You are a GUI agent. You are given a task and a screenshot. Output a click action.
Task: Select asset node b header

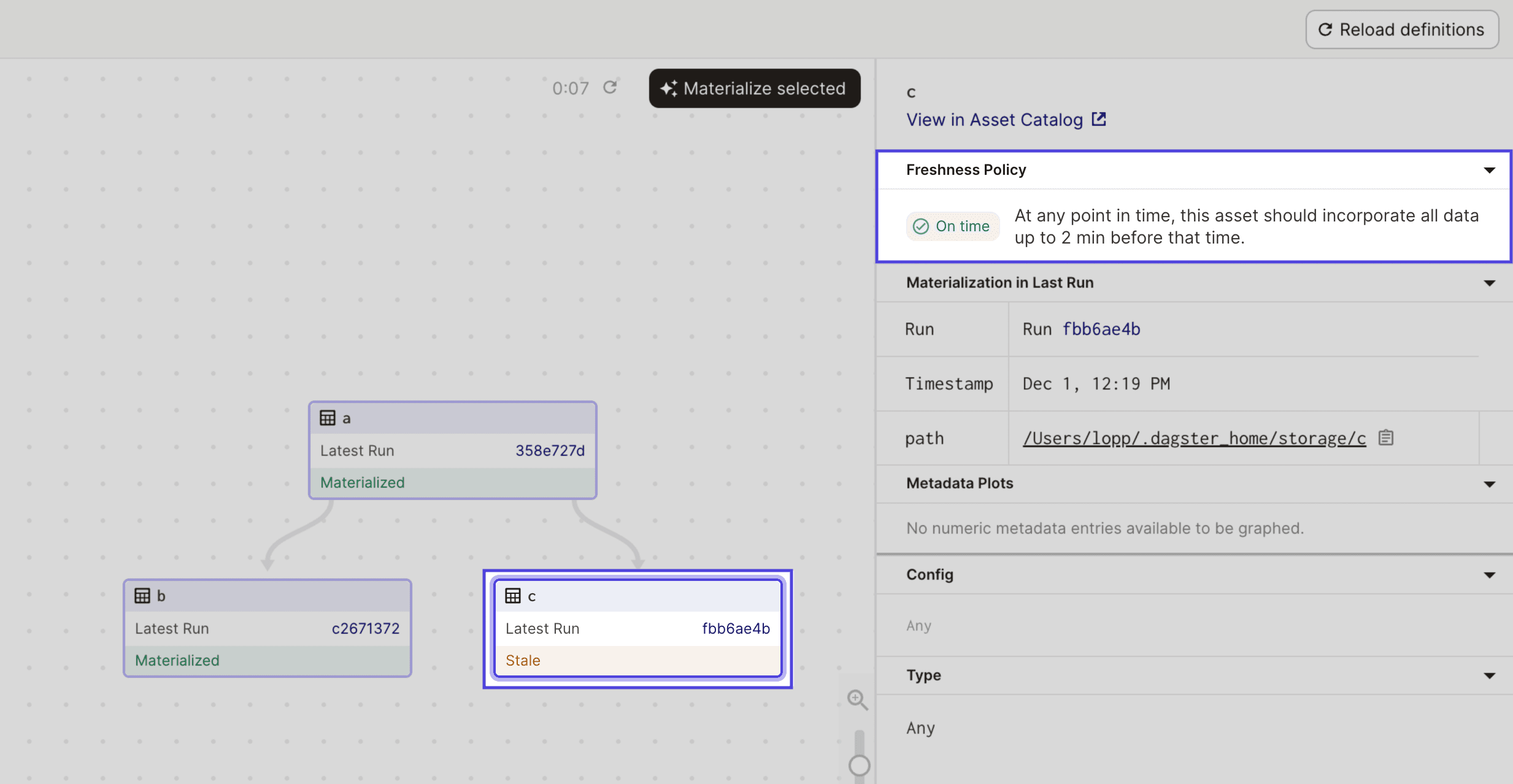pyautogui.click(x=268, y=596)
